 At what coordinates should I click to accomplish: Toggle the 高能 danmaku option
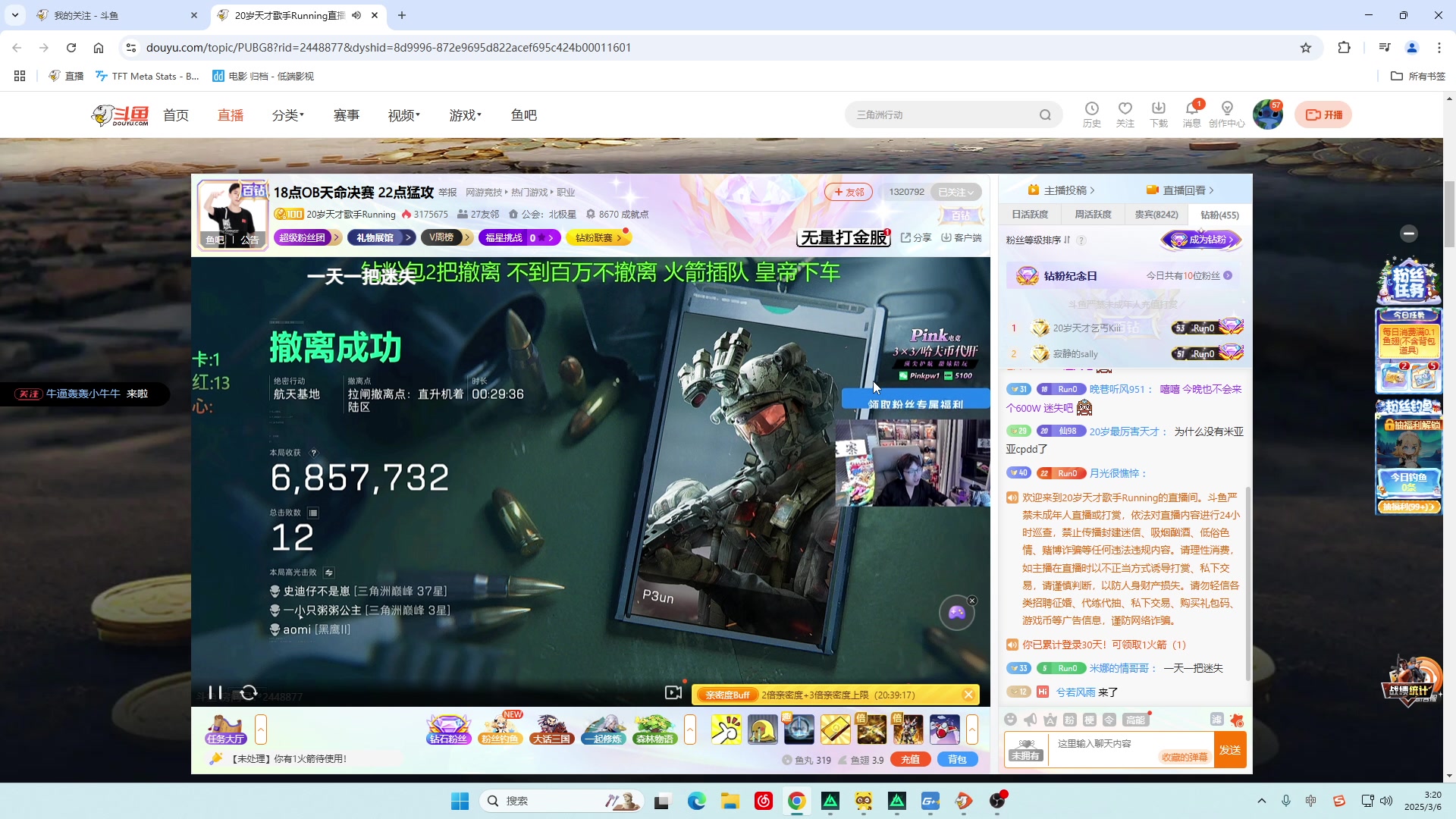[x=1135, y=720]
